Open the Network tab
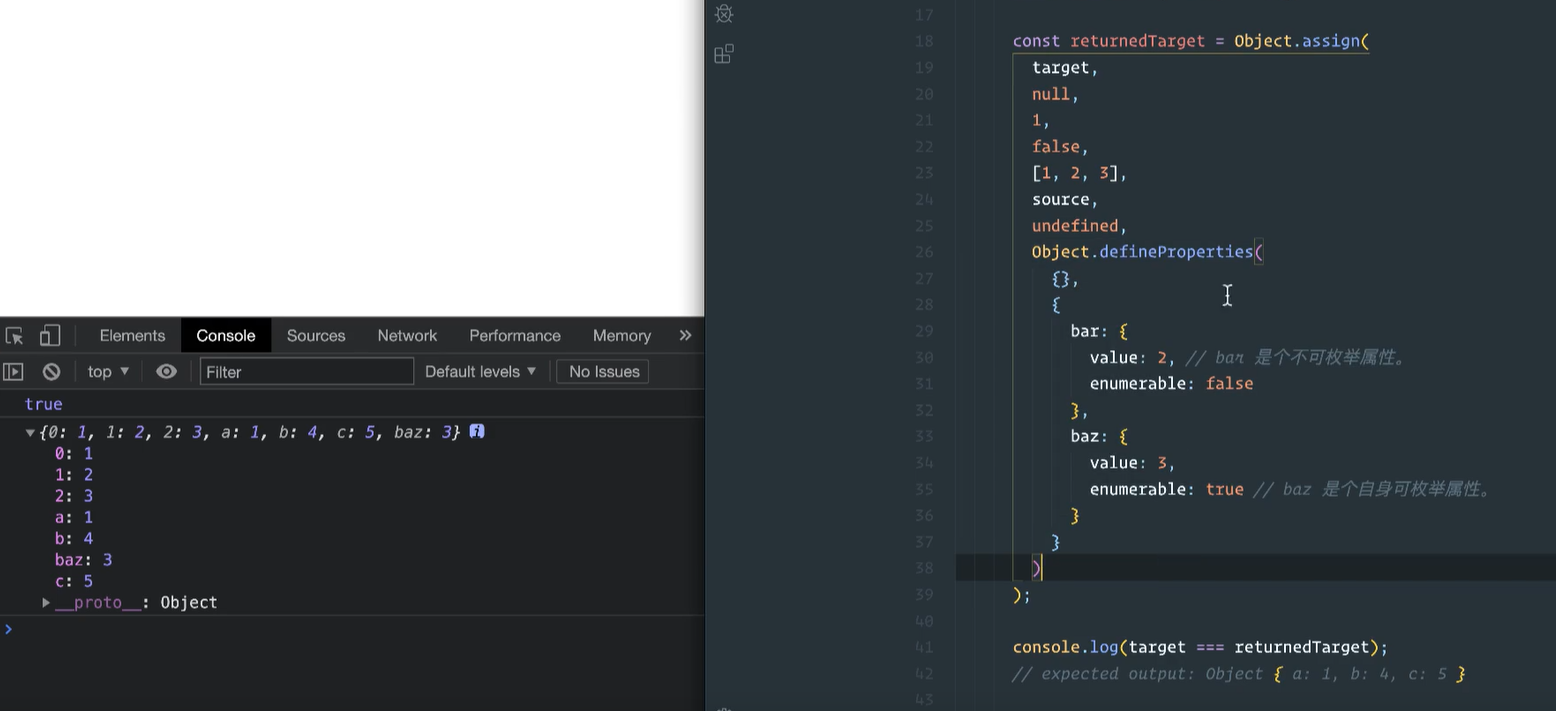 tap(407, 336)
